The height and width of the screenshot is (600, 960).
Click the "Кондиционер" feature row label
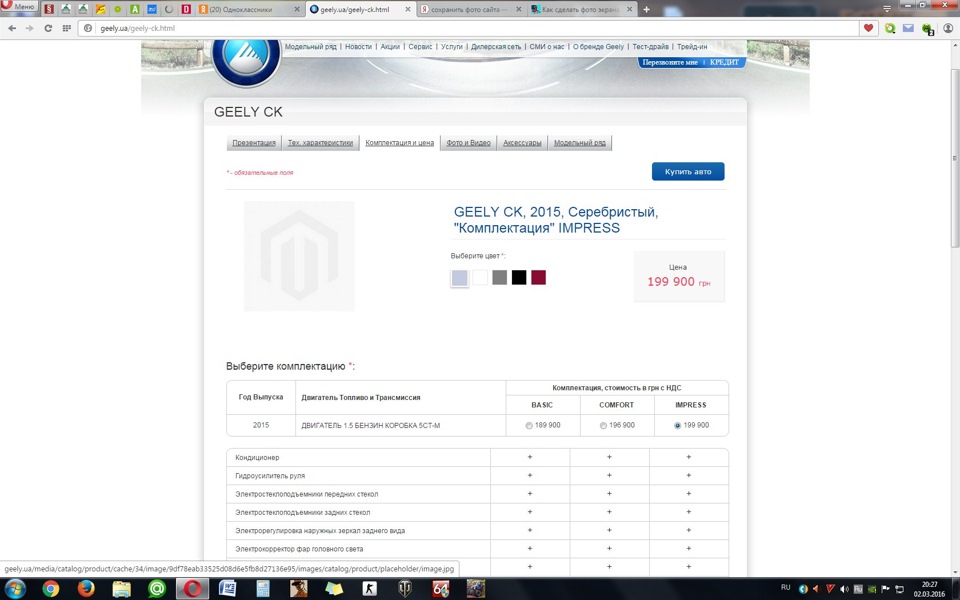[x=257, y=457]
